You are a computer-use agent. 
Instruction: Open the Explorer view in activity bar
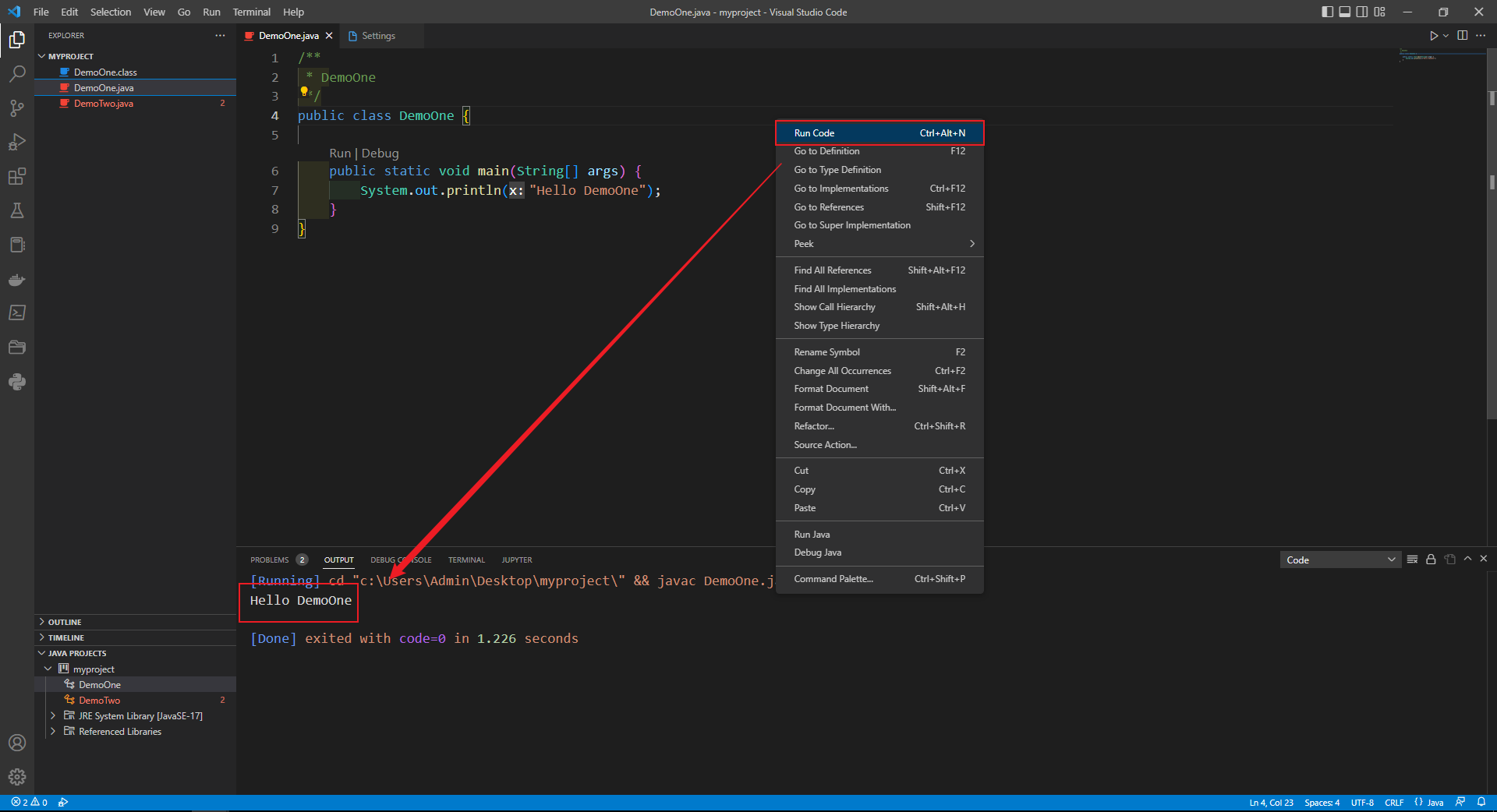tap(17, 39)
